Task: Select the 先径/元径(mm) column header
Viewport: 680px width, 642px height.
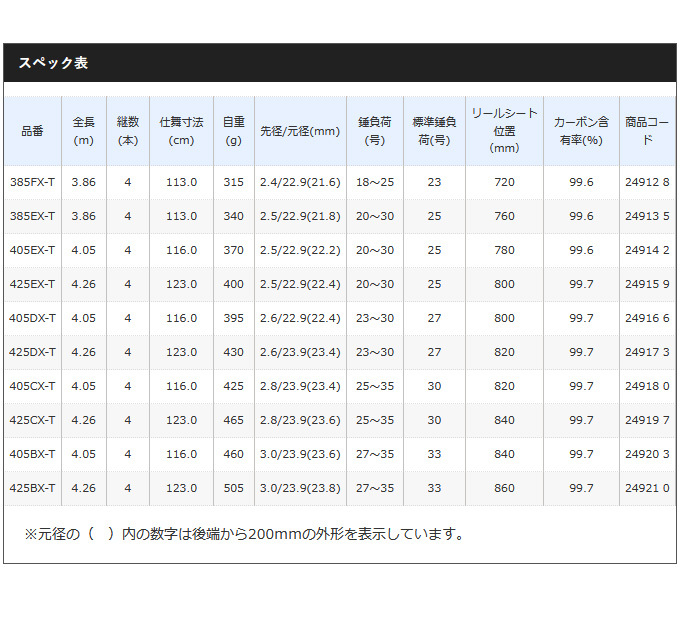Action: click(x=300, y=131)
